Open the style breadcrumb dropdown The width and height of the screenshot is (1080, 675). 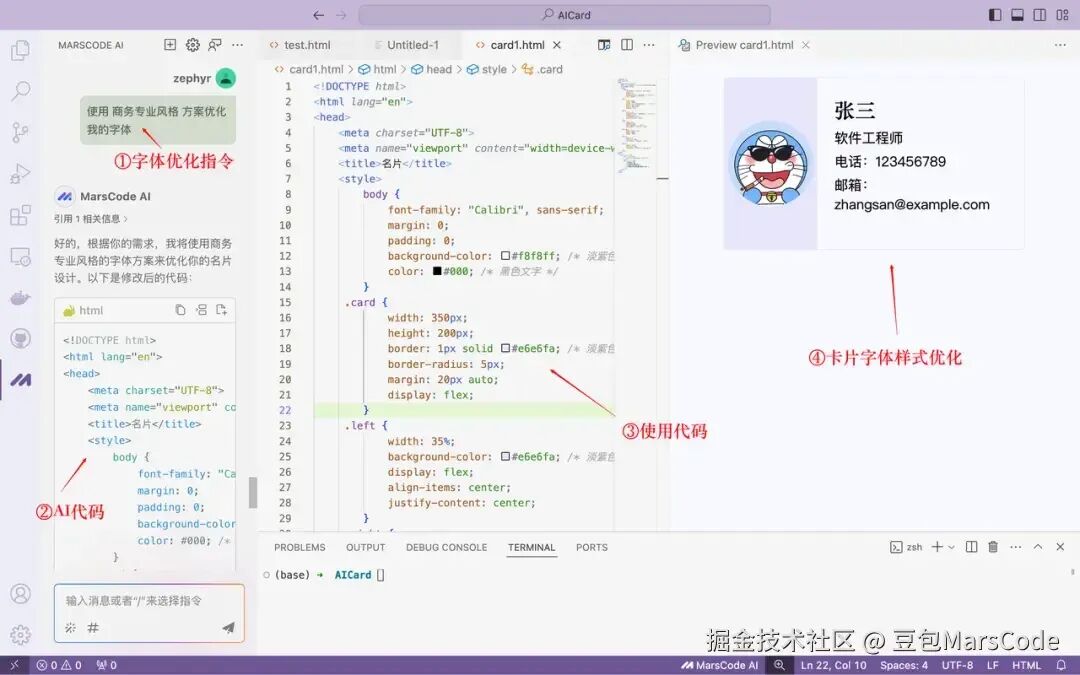[x=487, y=69]
